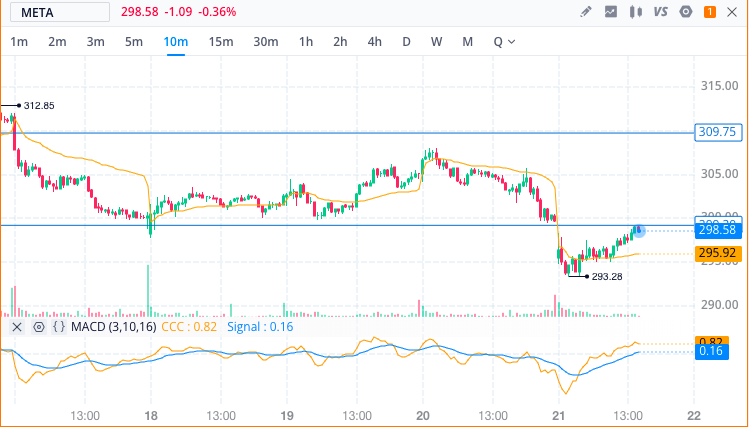Open the VS compare tool
The image size is (749, 427).
[661, 12]
